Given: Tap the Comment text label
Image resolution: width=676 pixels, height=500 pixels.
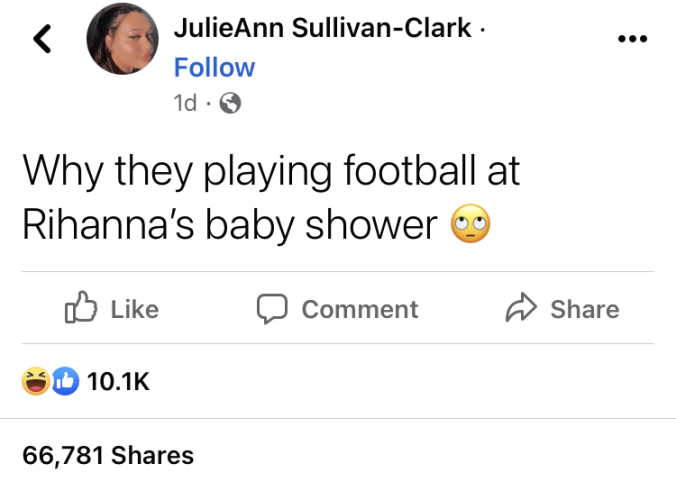Looking at the screenshot, I should pyautogui.click(x=360, y=310).
